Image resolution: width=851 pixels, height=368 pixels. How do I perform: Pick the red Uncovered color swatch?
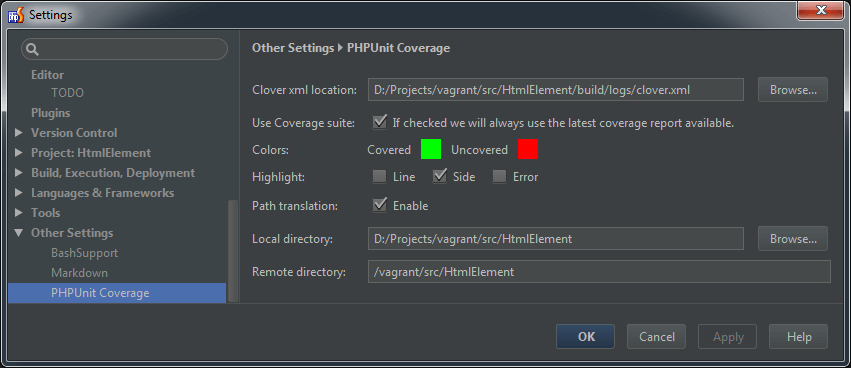528,149
